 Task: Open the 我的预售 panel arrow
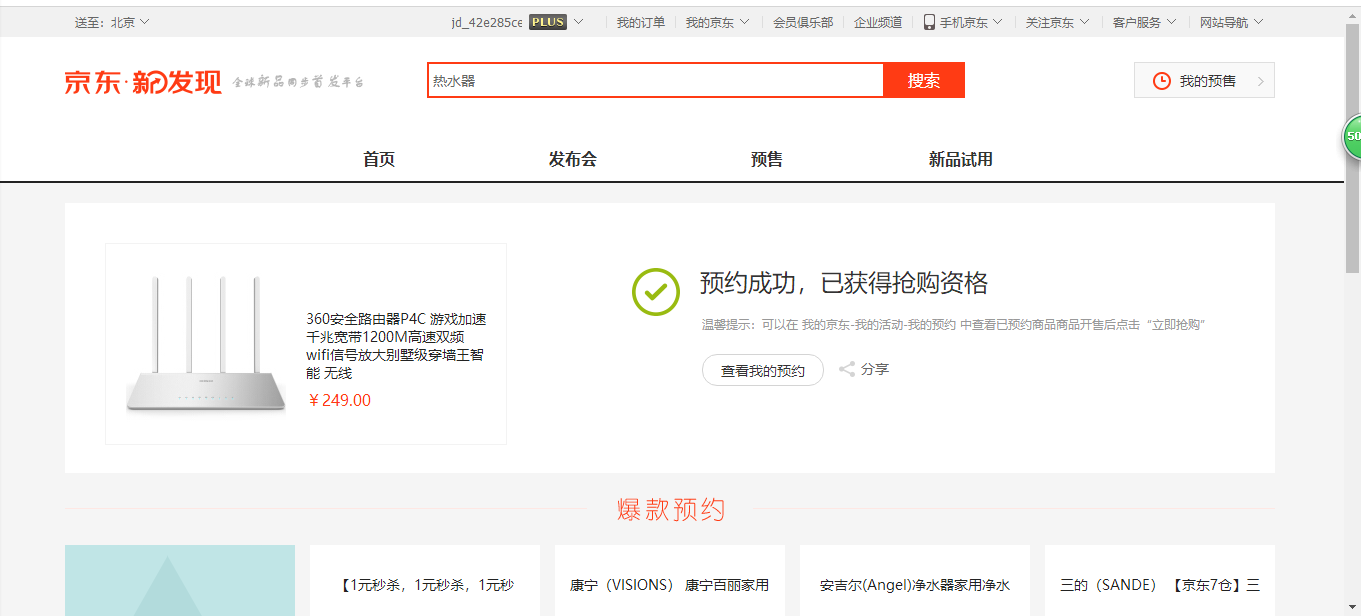click(x=1261, y=81)
